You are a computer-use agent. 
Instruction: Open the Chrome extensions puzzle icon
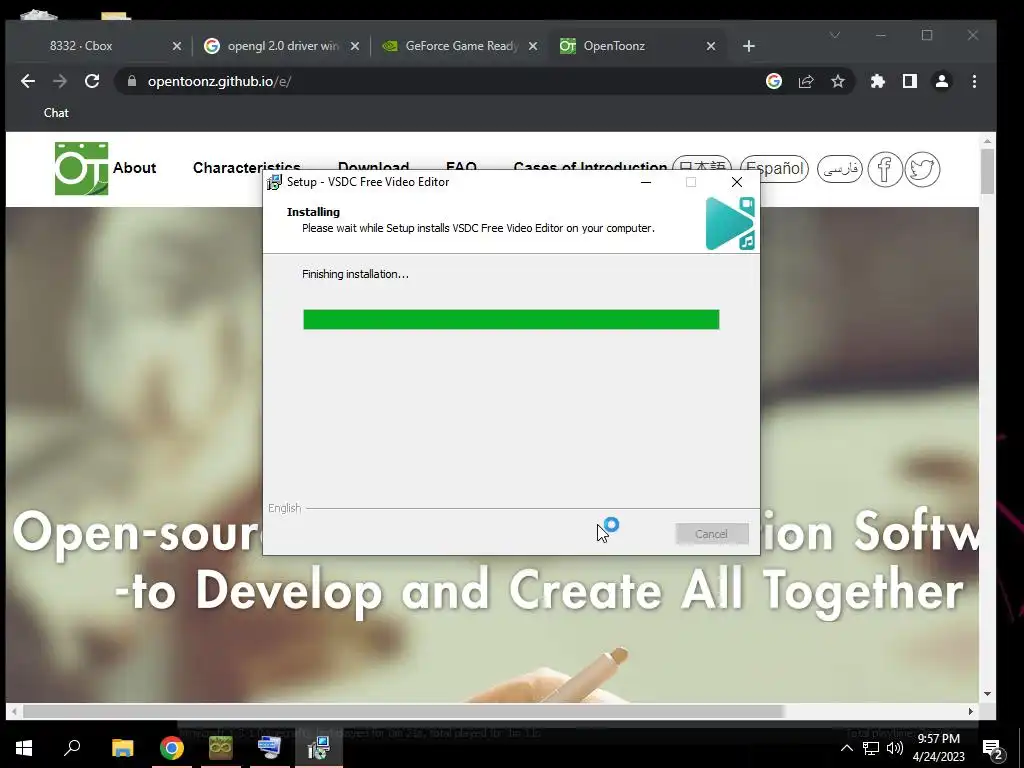pyautogui.click(x=878, y=81)
